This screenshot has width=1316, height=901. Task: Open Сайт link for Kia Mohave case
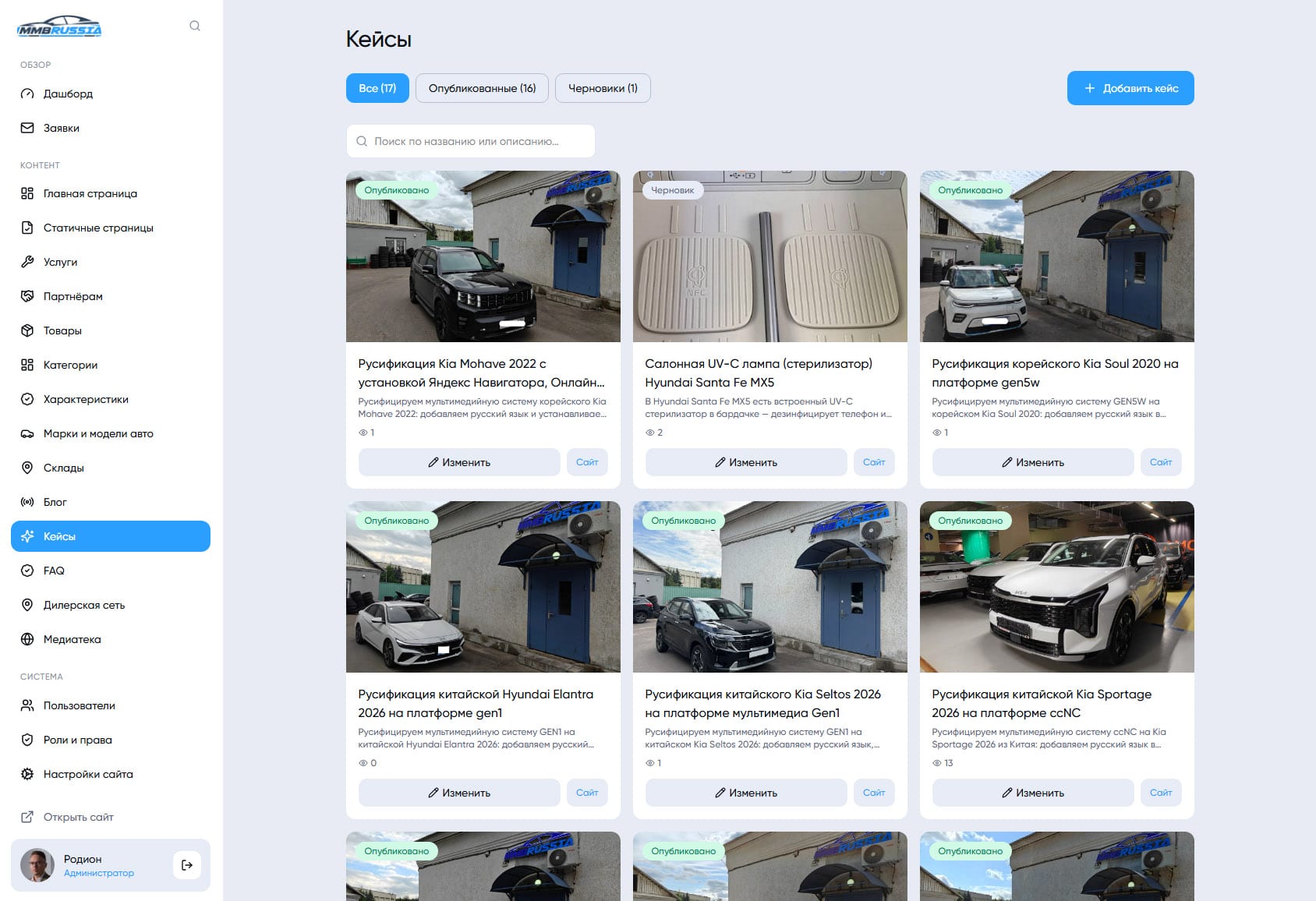[x=587, y=462]
